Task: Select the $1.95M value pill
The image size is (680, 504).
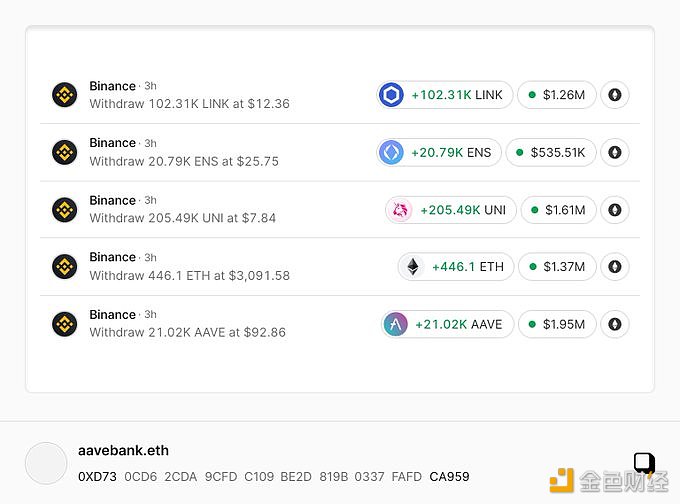Action: (557, 324)
